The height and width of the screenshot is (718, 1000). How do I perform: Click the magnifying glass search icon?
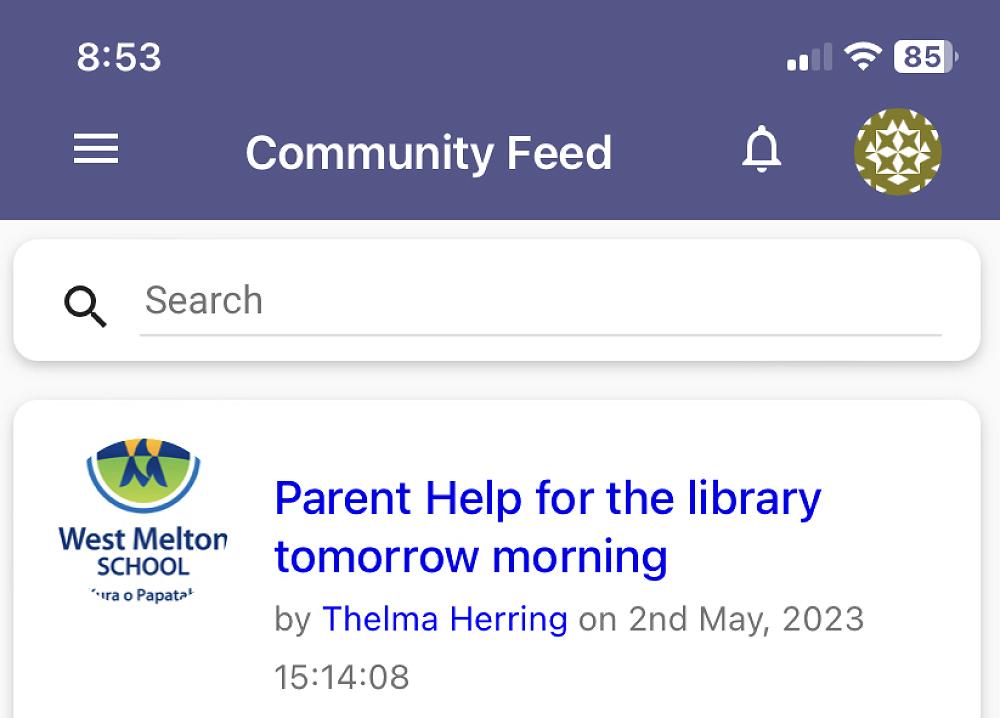(85, 306)
